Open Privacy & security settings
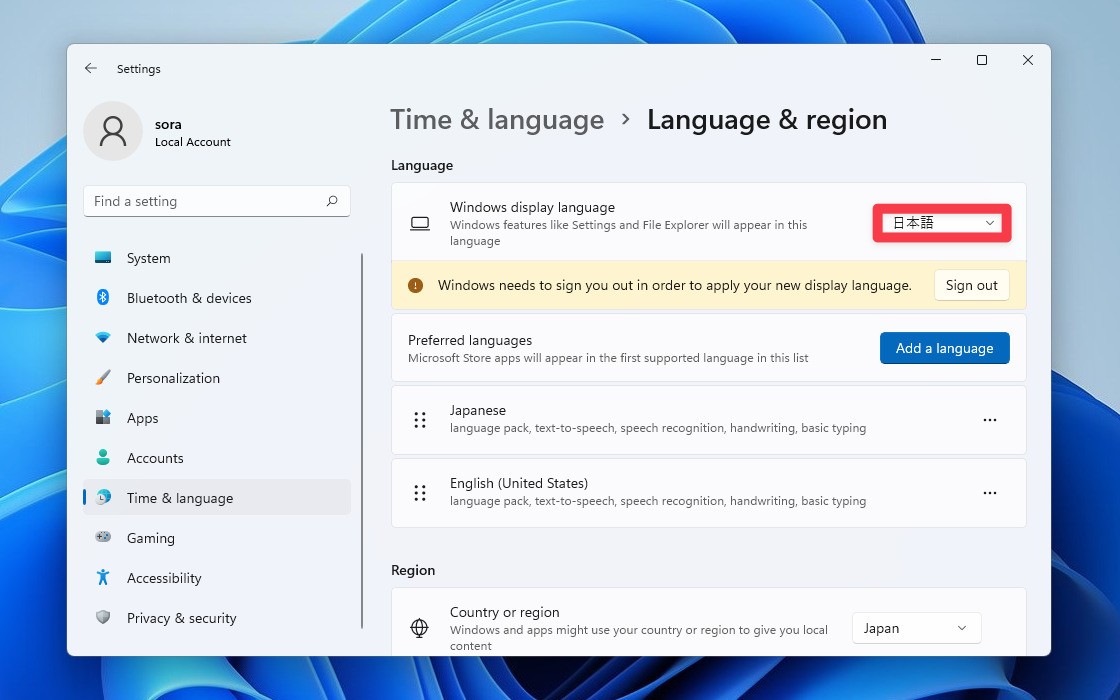This screenshot has width=1120, height=700. [x=217, y=618]
